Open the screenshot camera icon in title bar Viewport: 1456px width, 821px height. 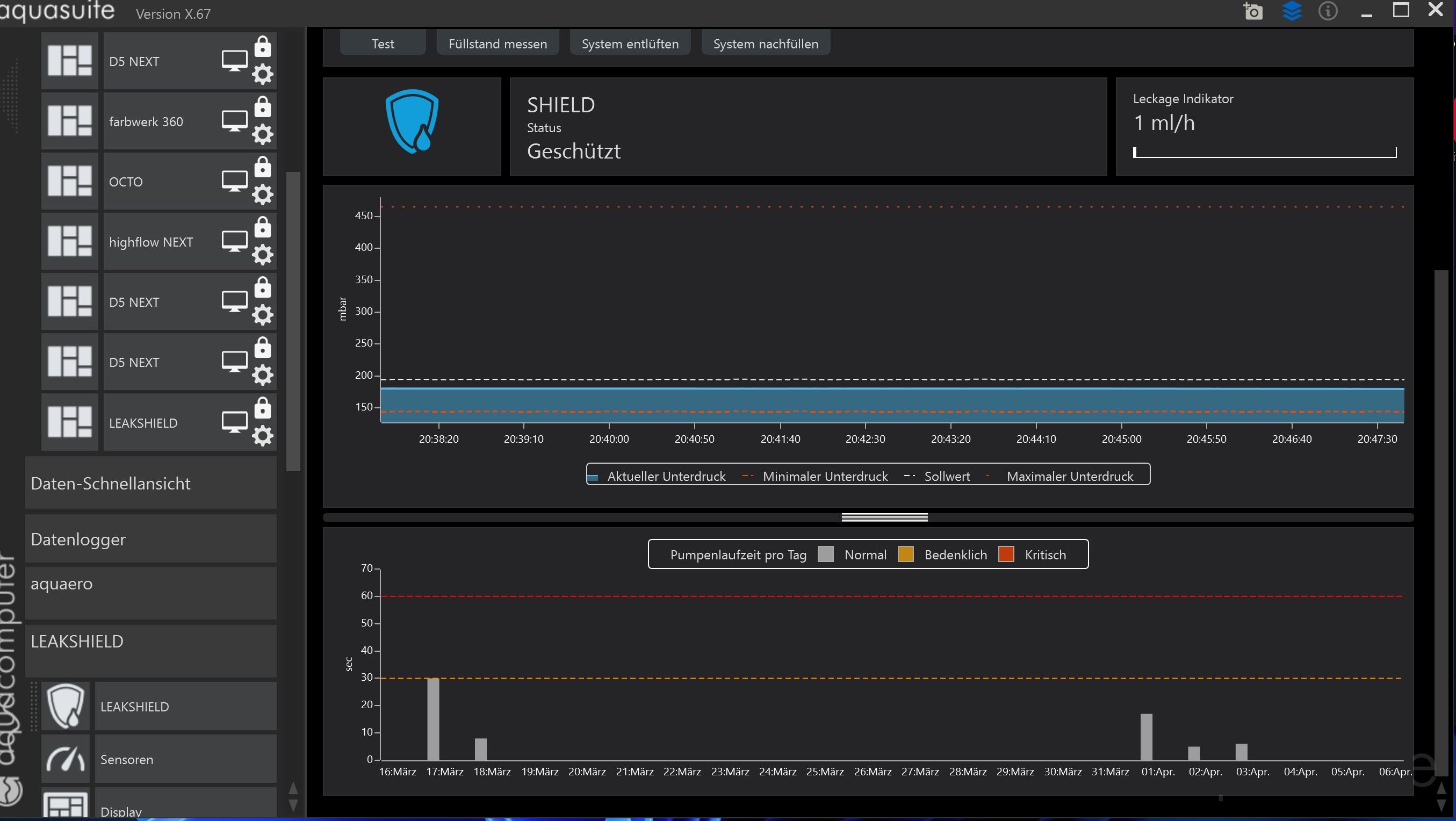tap(1252, 11)
